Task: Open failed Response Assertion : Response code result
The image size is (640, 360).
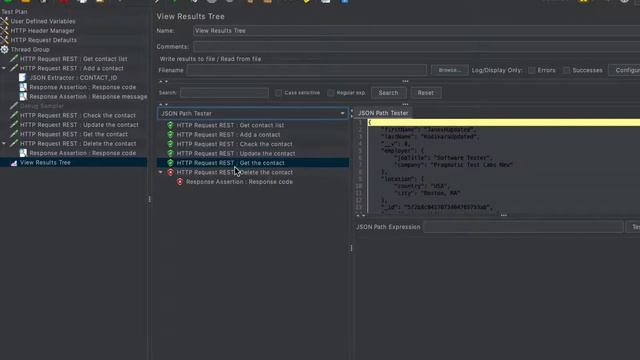Action: [239, 182]
